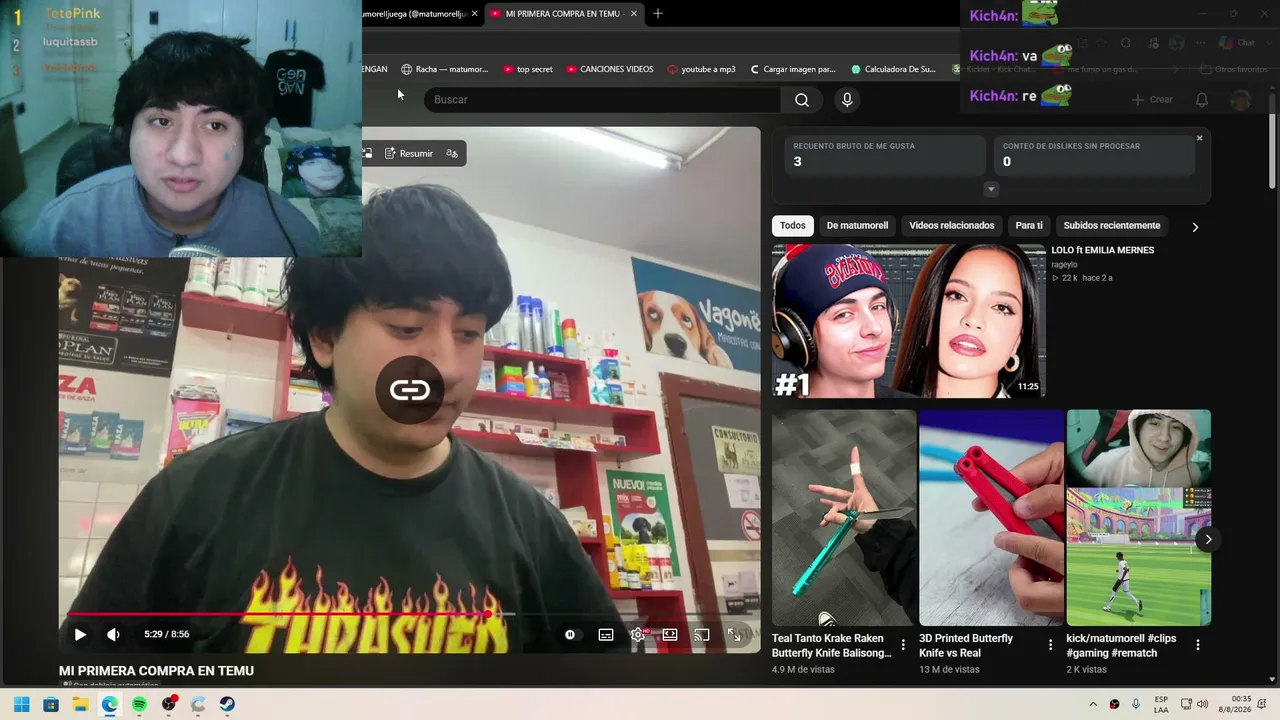Click the translate icon next to Resumir
Image resolution: width=1280 pixels, height=720 pixels.
pyautogui.click(x=452, y=153)
